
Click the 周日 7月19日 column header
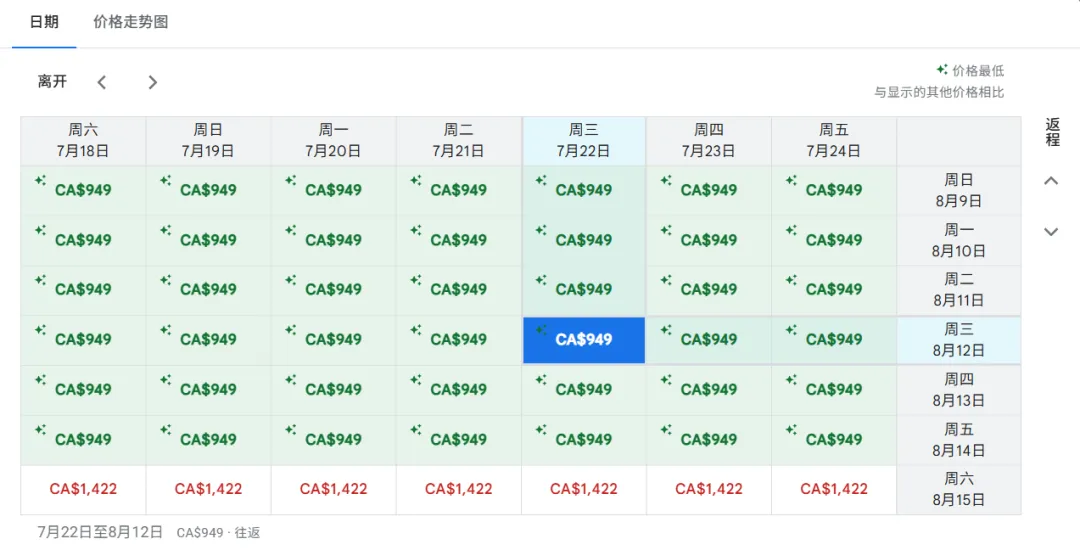[209, 140]
